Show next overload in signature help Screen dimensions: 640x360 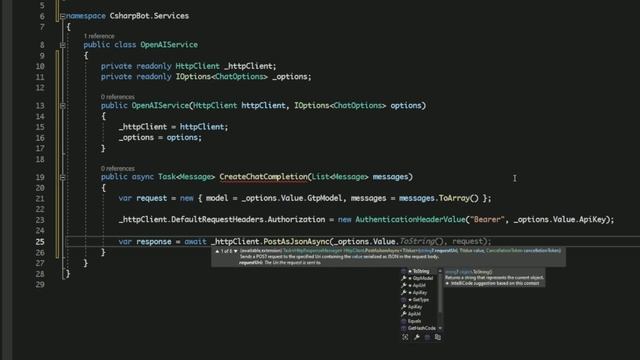point(236,251)
